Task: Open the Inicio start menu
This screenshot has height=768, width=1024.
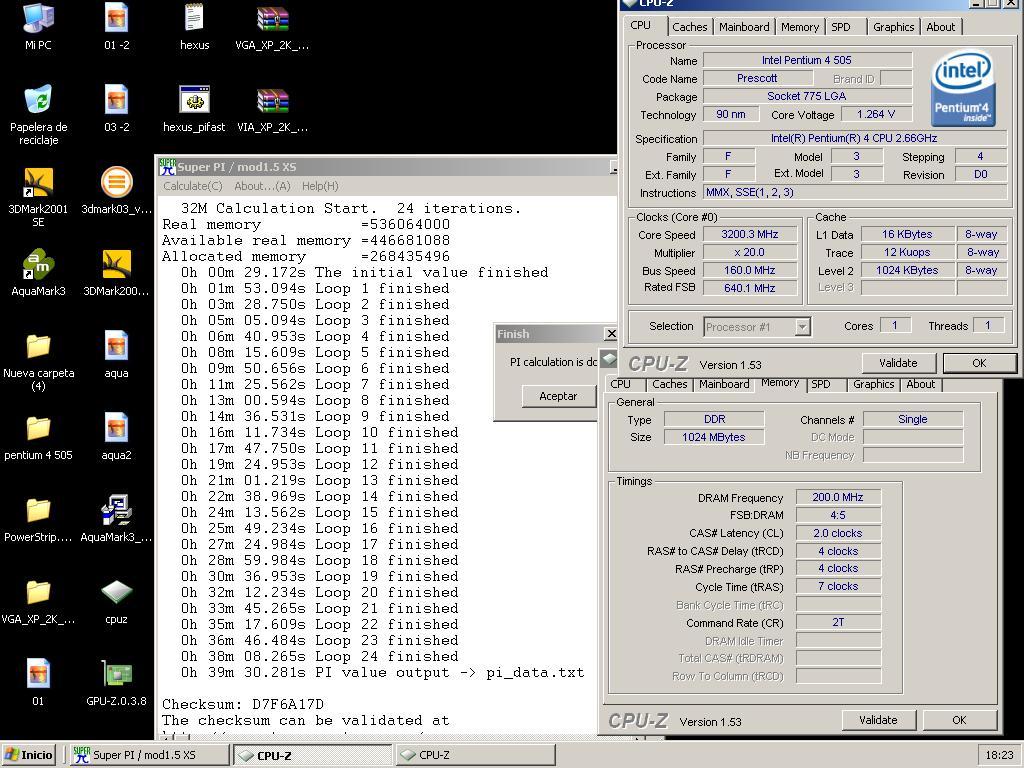Action: (x=29, y=755)
